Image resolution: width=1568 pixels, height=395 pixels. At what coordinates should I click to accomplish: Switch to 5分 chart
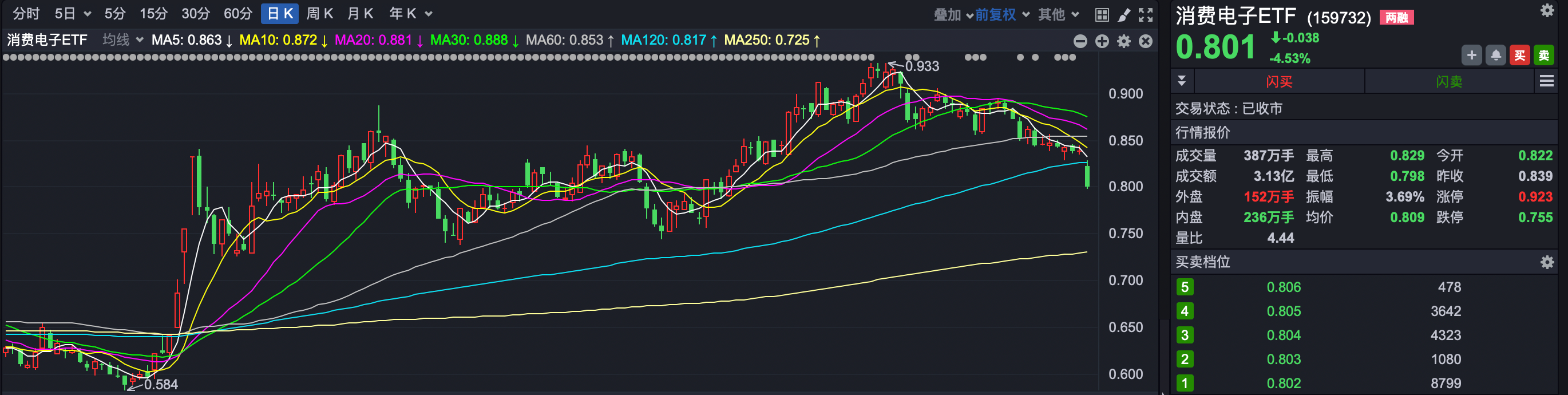point(115,13)
